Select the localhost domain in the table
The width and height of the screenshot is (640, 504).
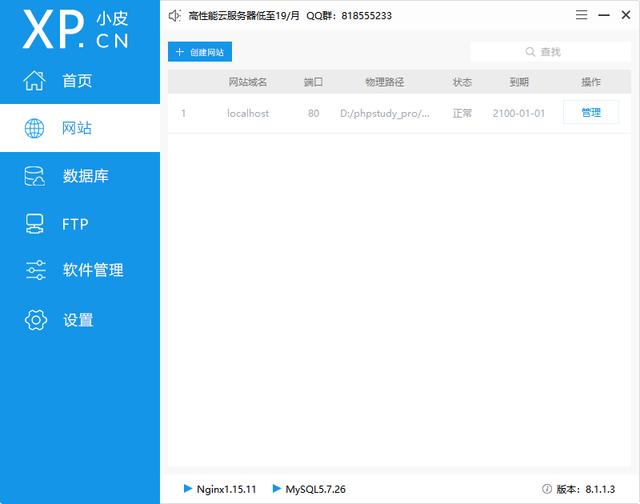248,113
